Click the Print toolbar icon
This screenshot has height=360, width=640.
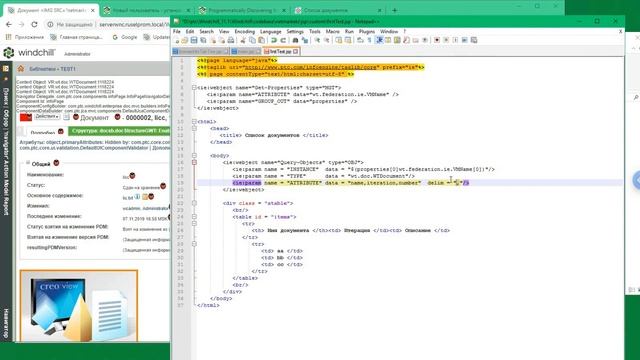point(230,40)
